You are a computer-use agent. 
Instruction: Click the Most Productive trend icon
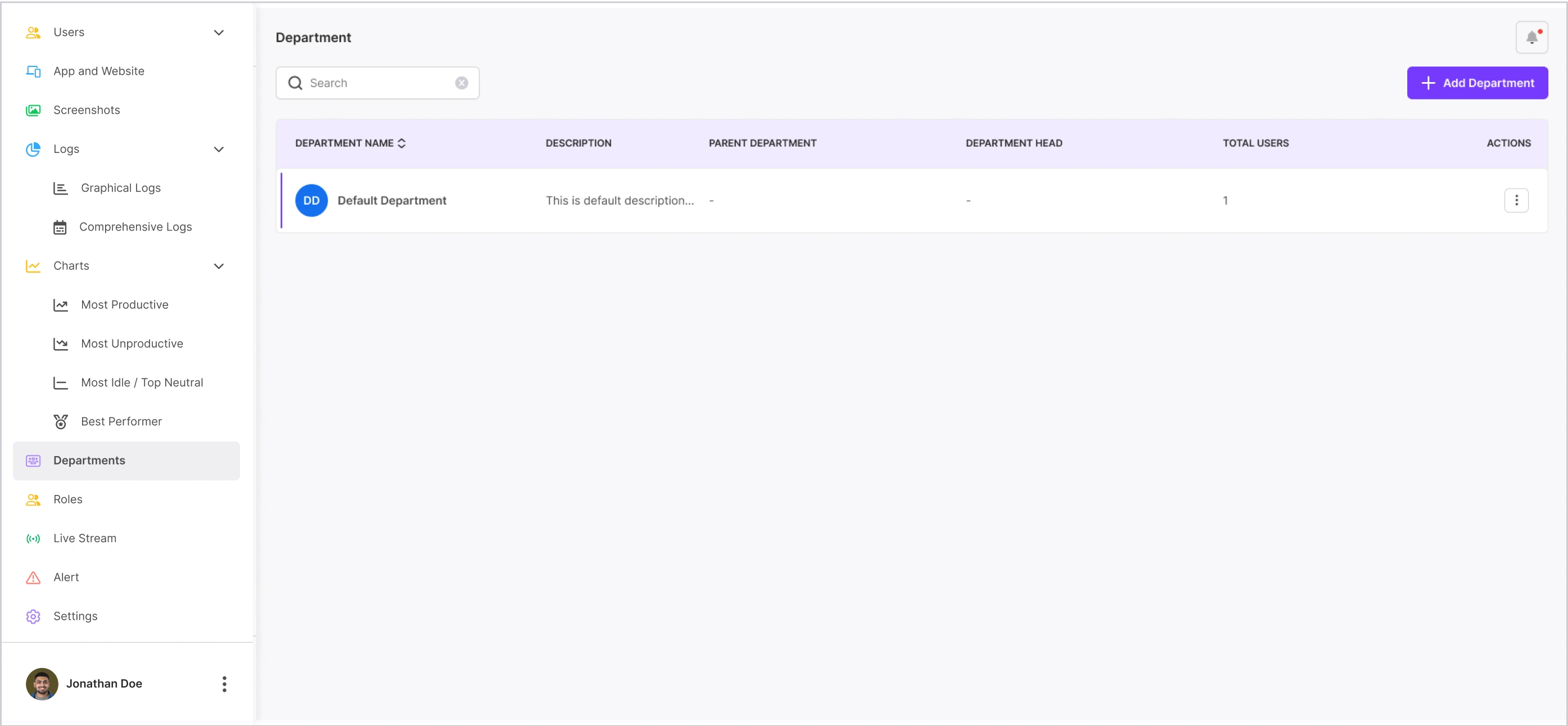[x=60, y=305]
